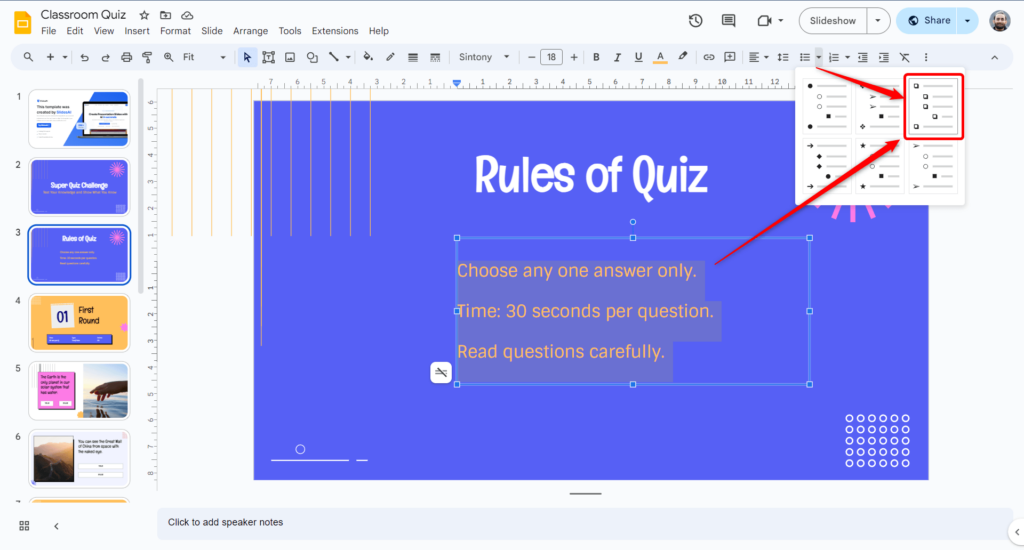Open the Arrange menu
The height and width of the screenshot is (550, 1024).
pyautogui.click(x=250, y=31)
